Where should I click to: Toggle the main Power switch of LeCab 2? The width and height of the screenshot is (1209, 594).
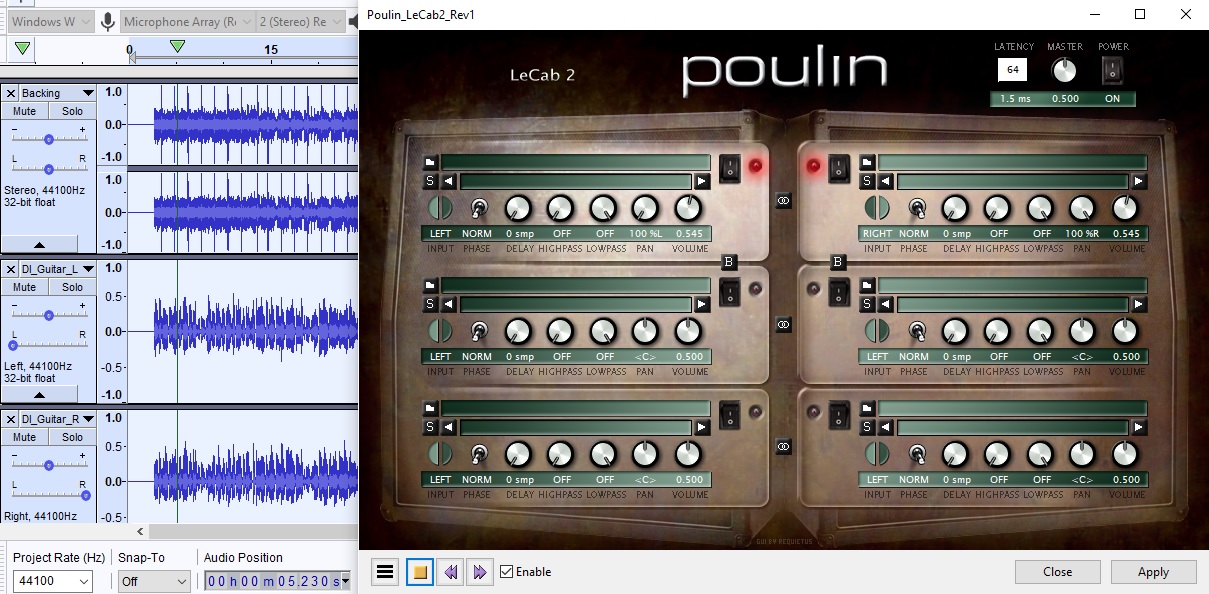coord(1112,69)
